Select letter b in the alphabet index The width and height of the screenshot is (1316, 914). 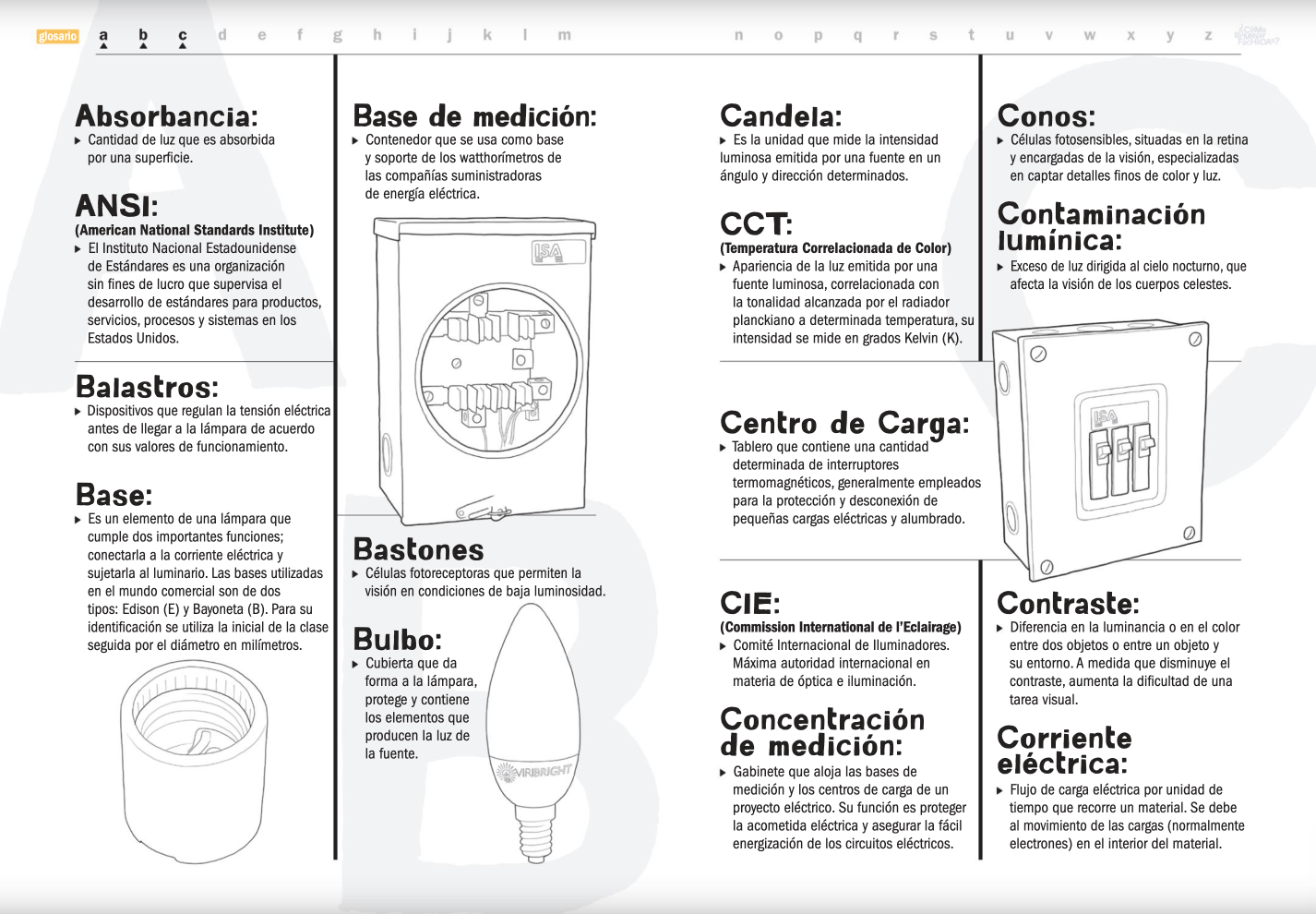[143, 36]
